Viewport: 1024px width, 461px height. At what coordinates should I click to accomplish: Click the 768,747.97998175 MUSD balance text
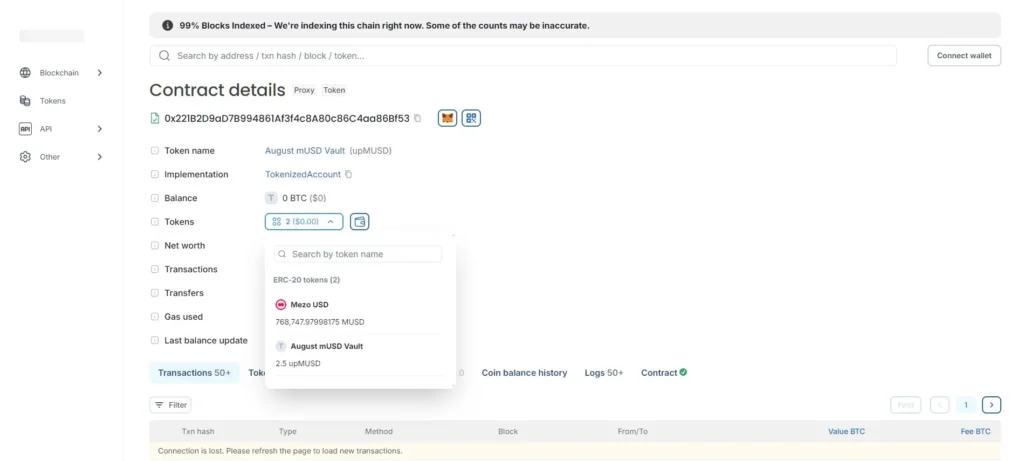(x=320, y=322)
